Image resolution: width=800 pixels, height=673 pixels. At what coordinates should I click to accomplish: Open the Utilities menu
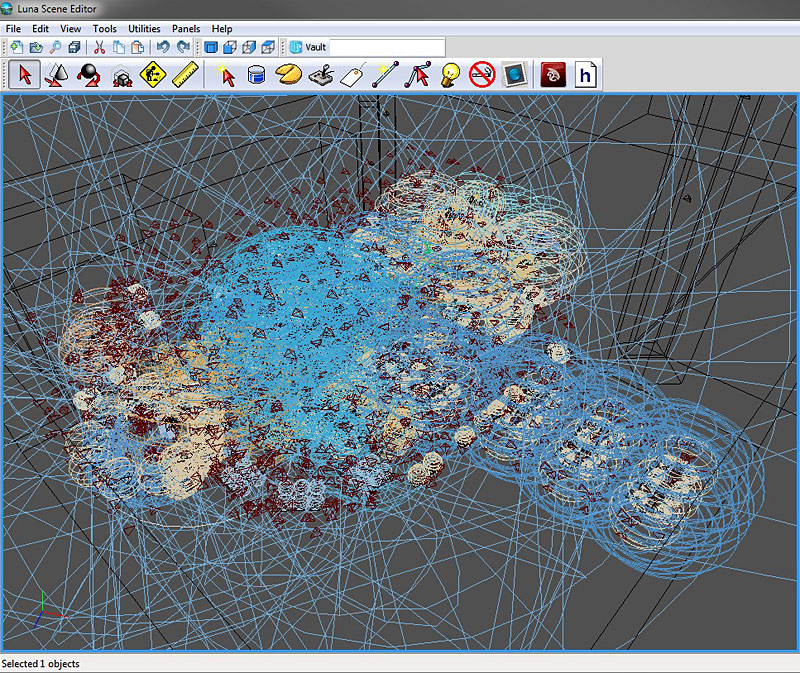[x=144, y=29]
